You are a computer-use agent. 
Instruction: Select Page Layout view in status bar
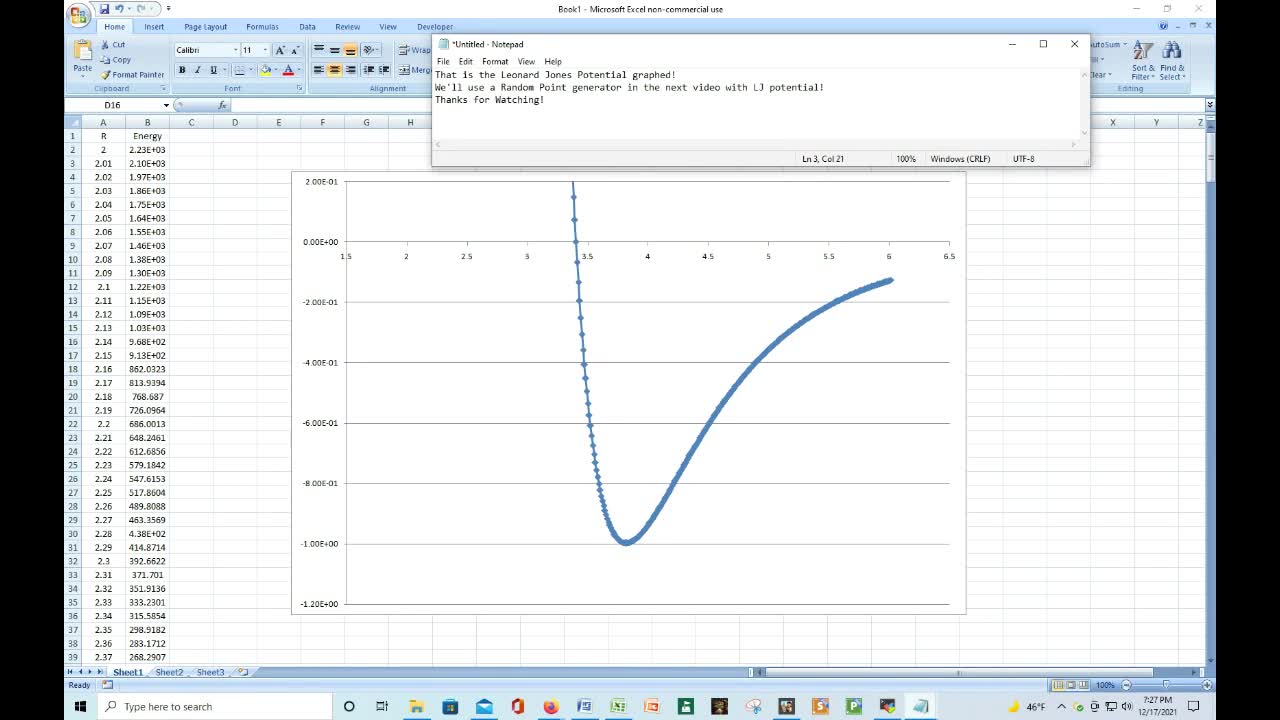point(1072,685)
